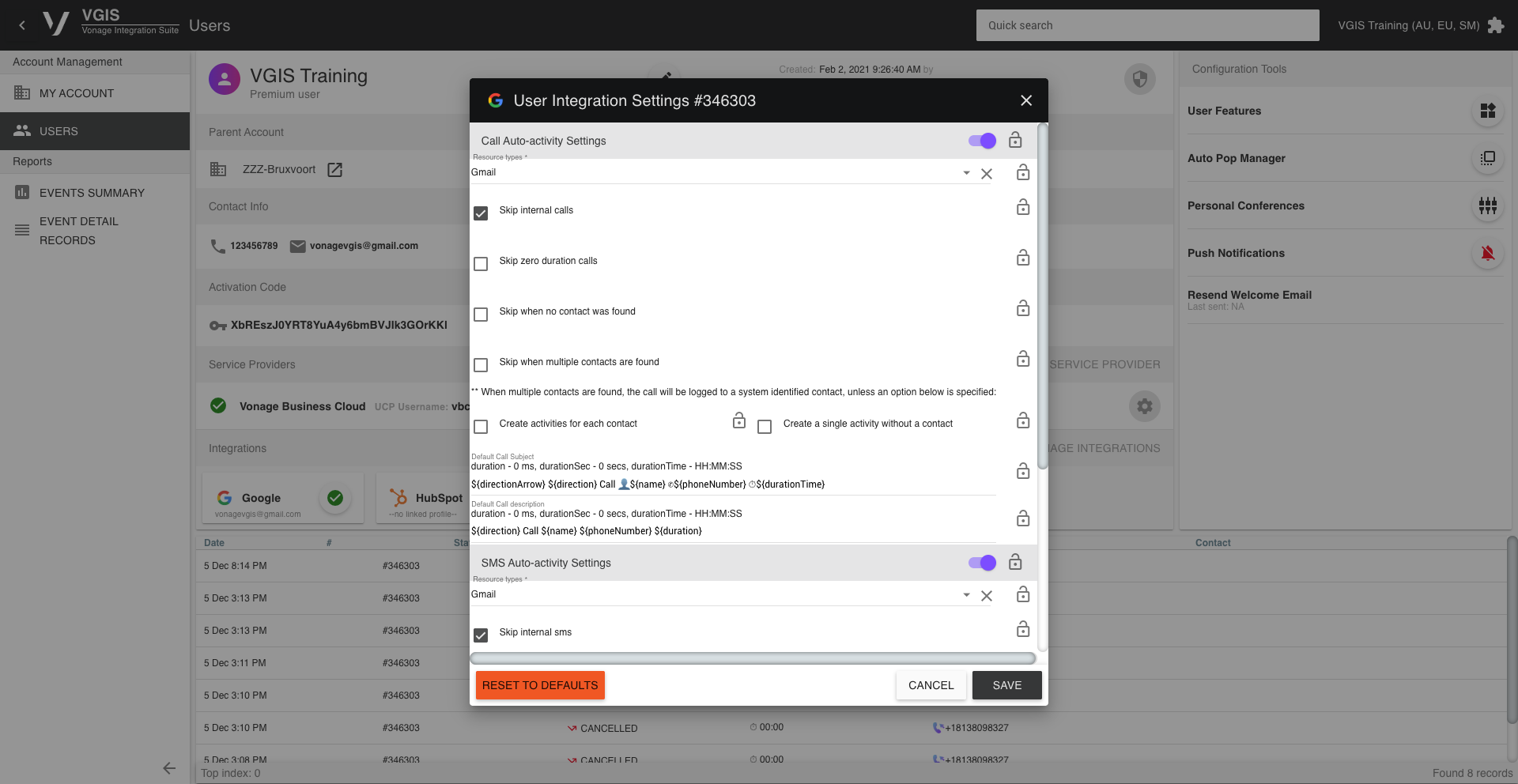Screen dimensions: 1518x784
Task: Clear the Call resource types Gmail selection
Action: [x=986, y=174]
